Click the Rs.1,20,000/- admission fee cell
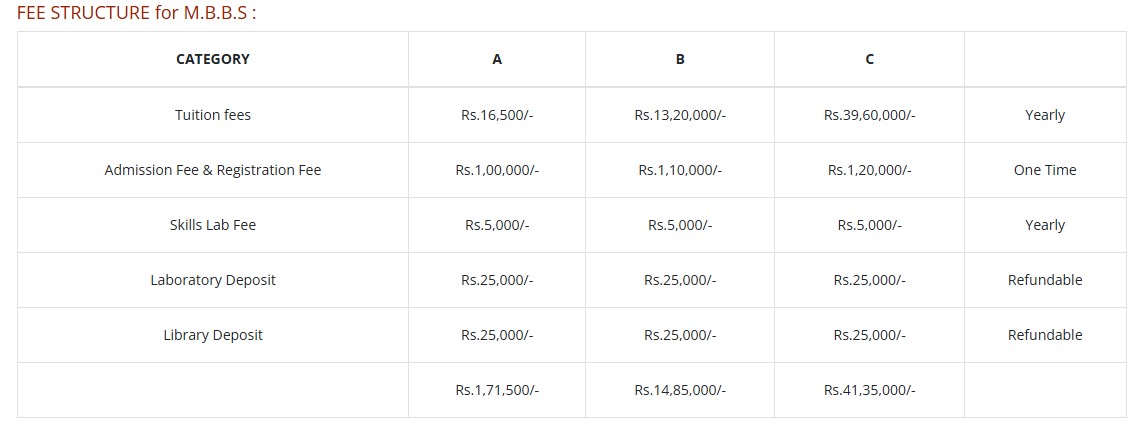1140x425 pixels. 870,170
